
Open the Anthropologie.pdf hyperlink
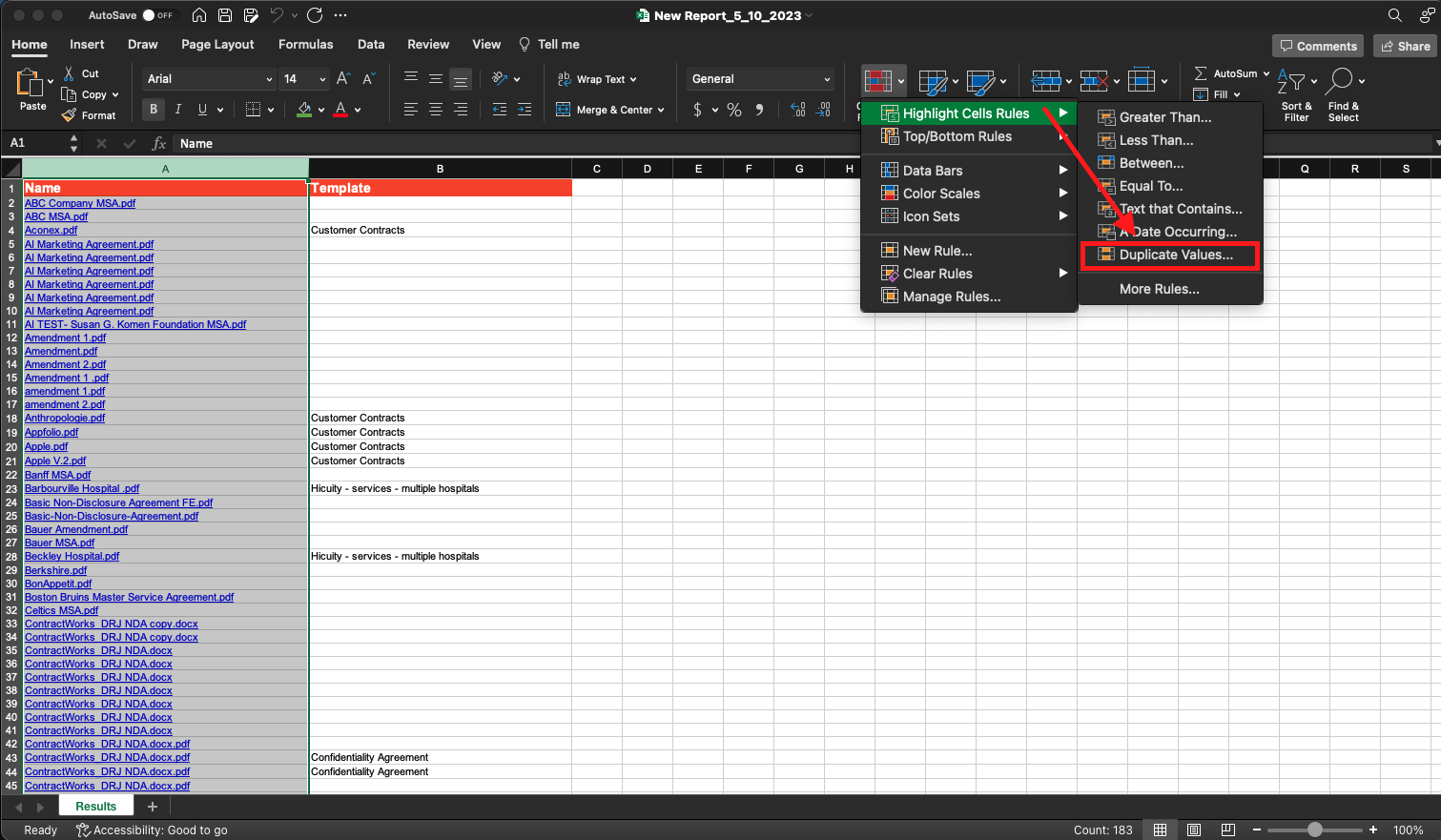[x=65, y=419]
